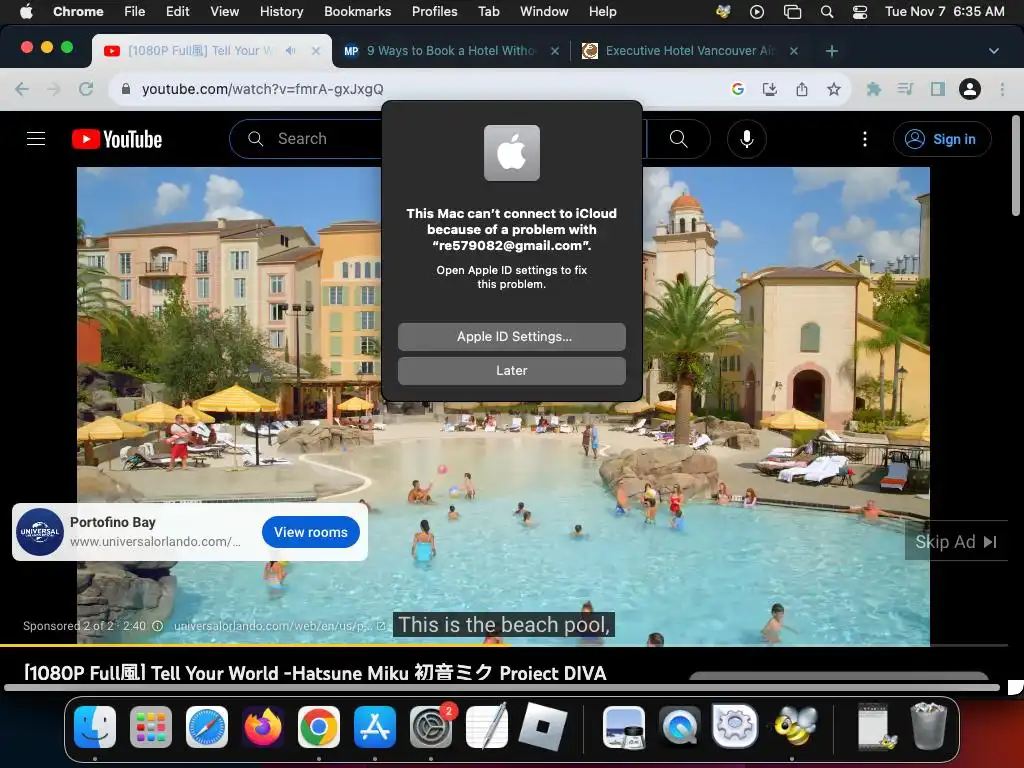Switch to the 9 Ways to Book a Hotel tab
Image resolution: width=1024 pixels, height=768 pixels.
(451, 50)
